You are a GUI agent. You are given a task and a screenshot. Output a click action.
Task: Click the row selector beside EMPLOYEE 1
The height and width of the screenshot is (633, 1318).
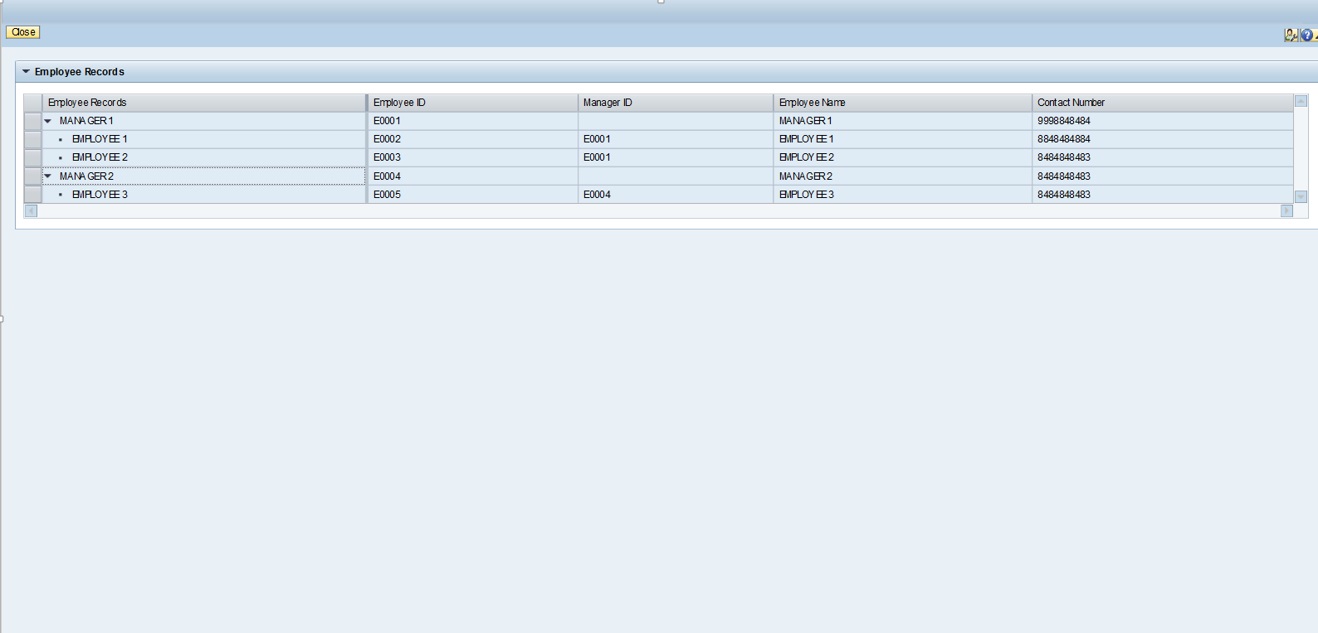click(x=32, y=138)
